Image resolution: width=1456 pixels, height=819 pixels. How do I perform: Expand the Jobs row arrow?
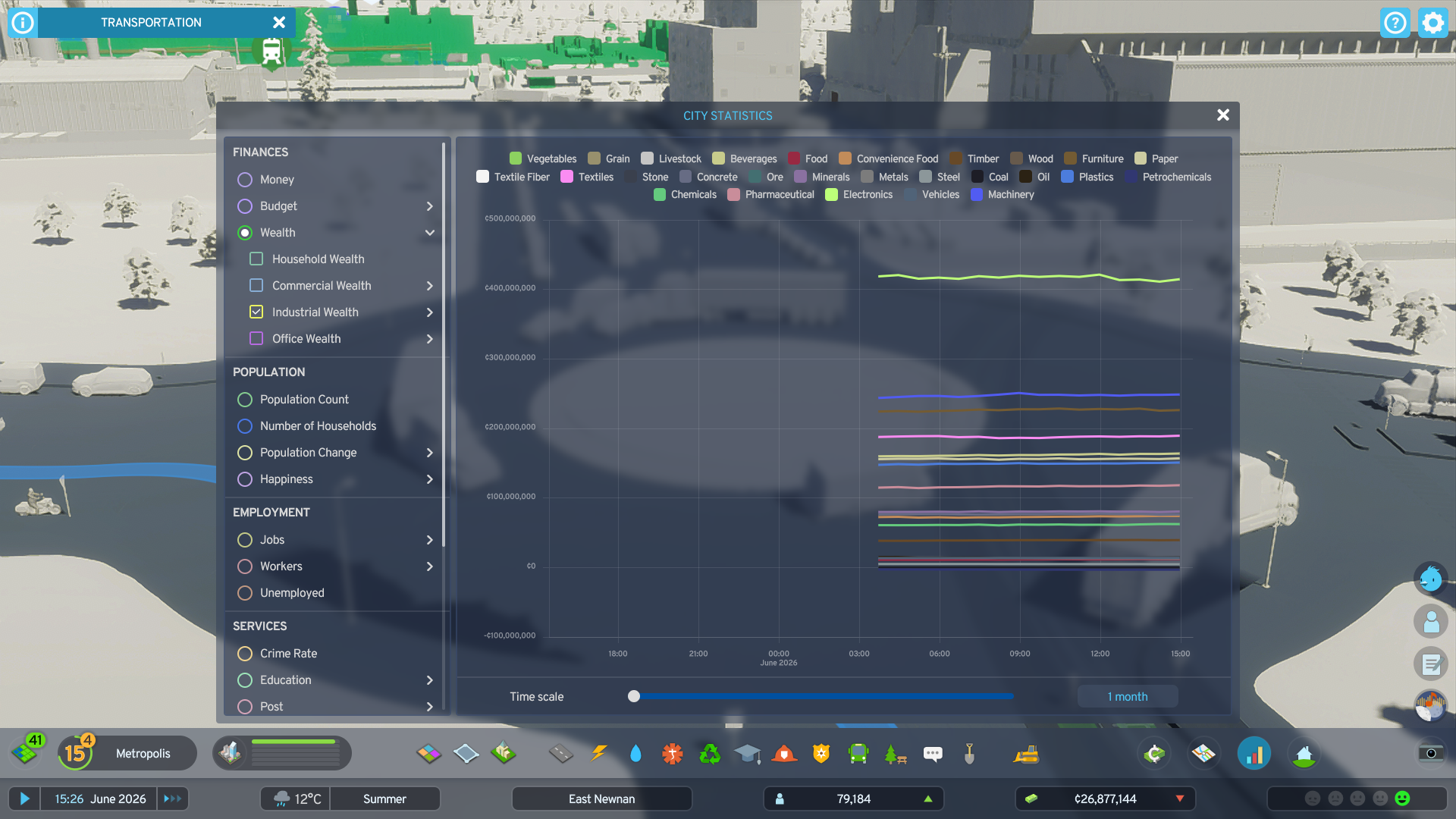pyautogui.click(x=430, y=540)
